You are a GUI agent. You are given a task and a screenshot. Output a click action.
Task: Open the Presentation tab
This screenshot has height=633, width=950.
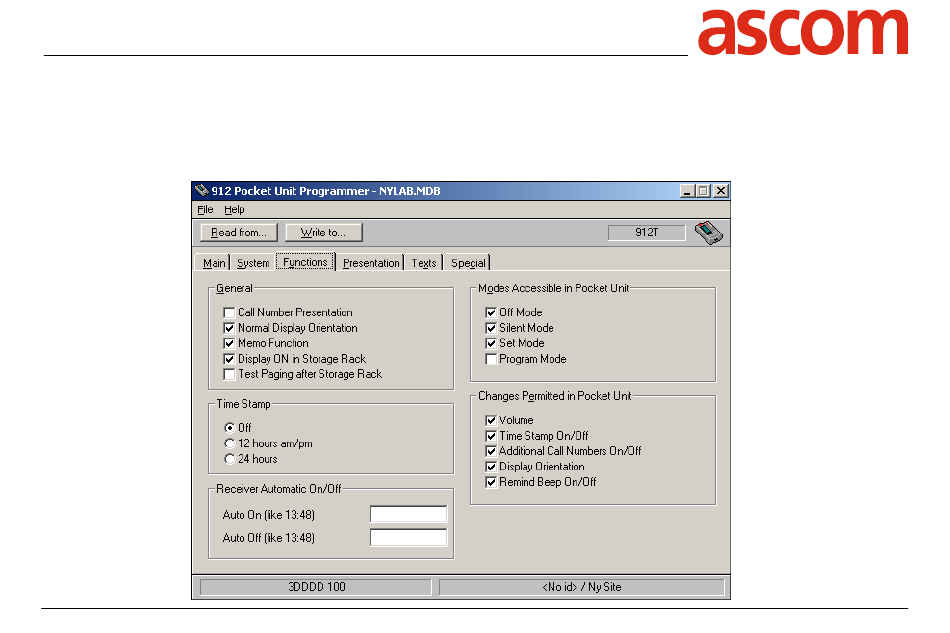point(371,263)
